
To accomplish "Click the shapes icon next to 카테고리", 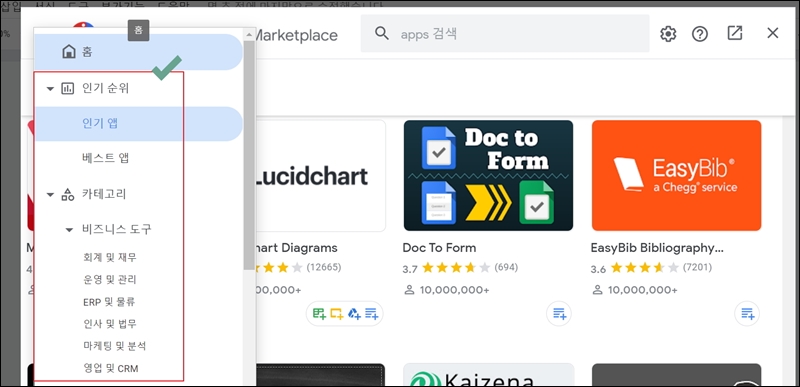I will (67, 194).
